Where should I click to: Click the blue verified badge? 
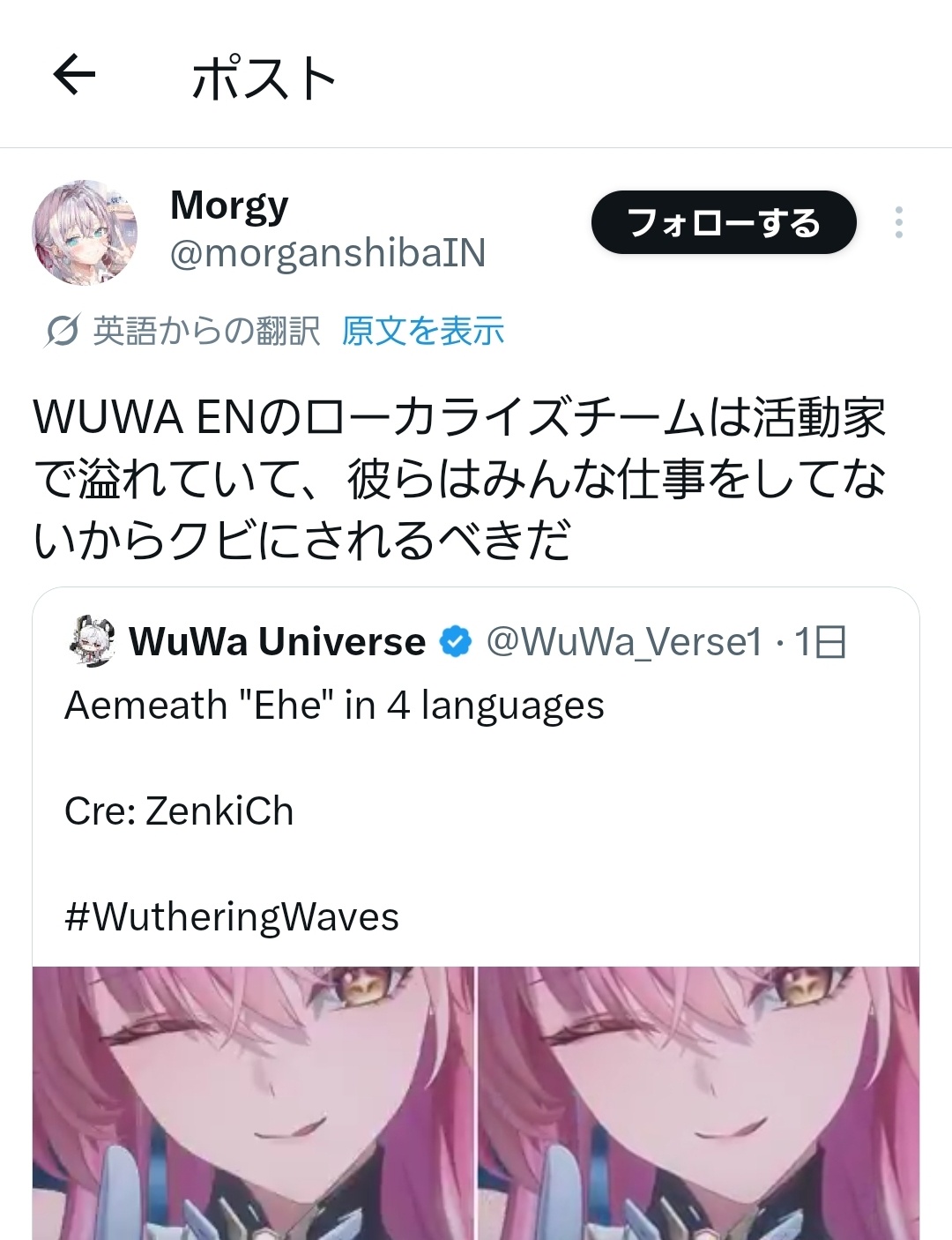point(456,642)
